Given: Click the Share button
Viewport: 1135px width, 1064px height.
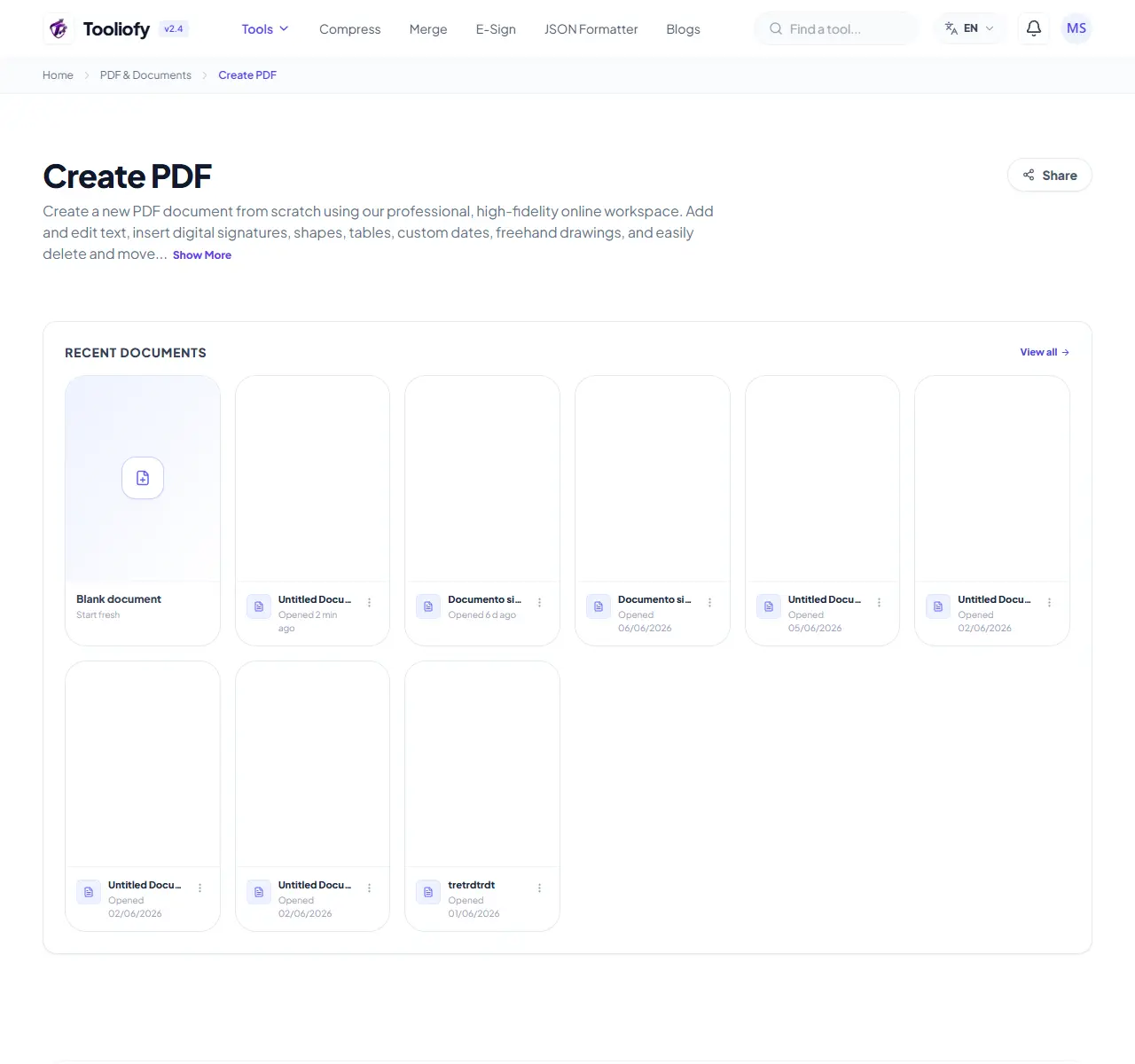Looking at the screenshot, I should click(1050, 175).
